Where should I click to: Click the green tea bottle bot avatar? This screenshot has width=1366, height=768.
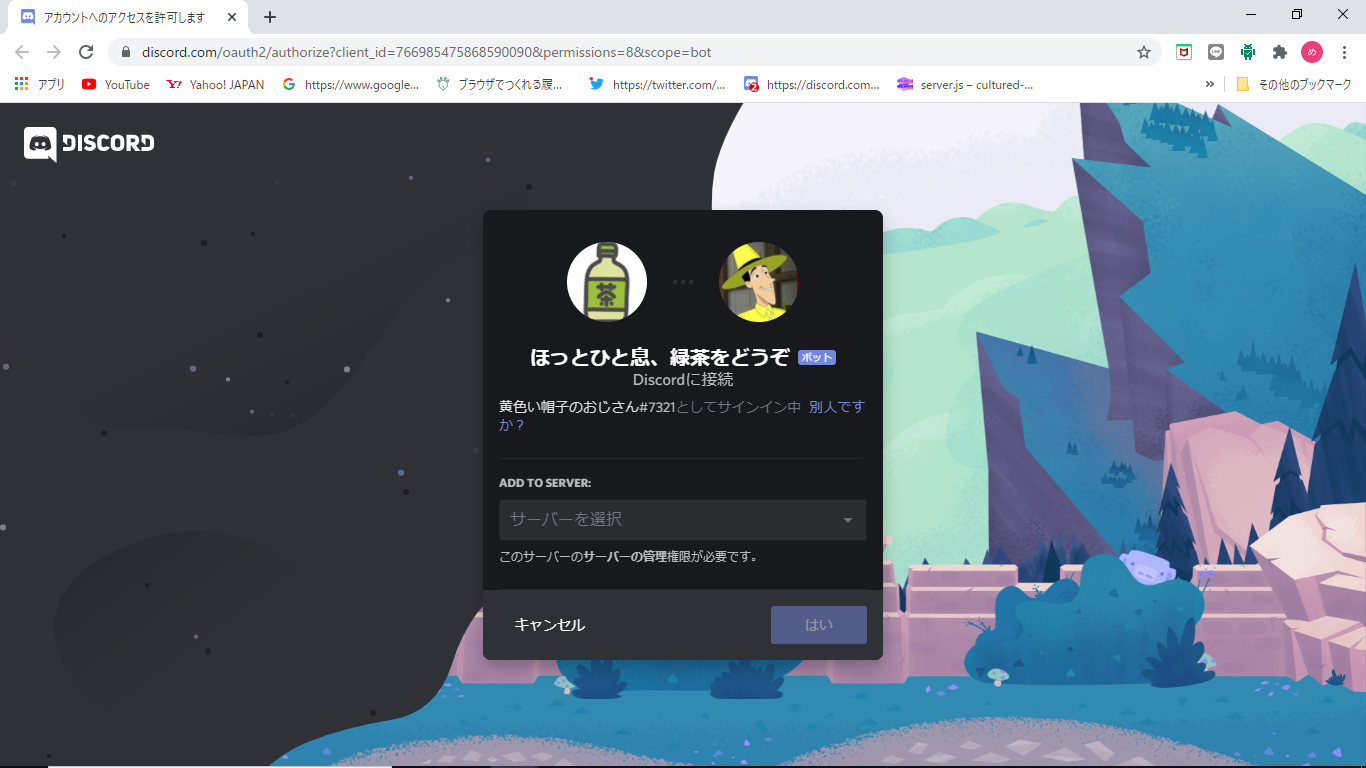point(607,282)
